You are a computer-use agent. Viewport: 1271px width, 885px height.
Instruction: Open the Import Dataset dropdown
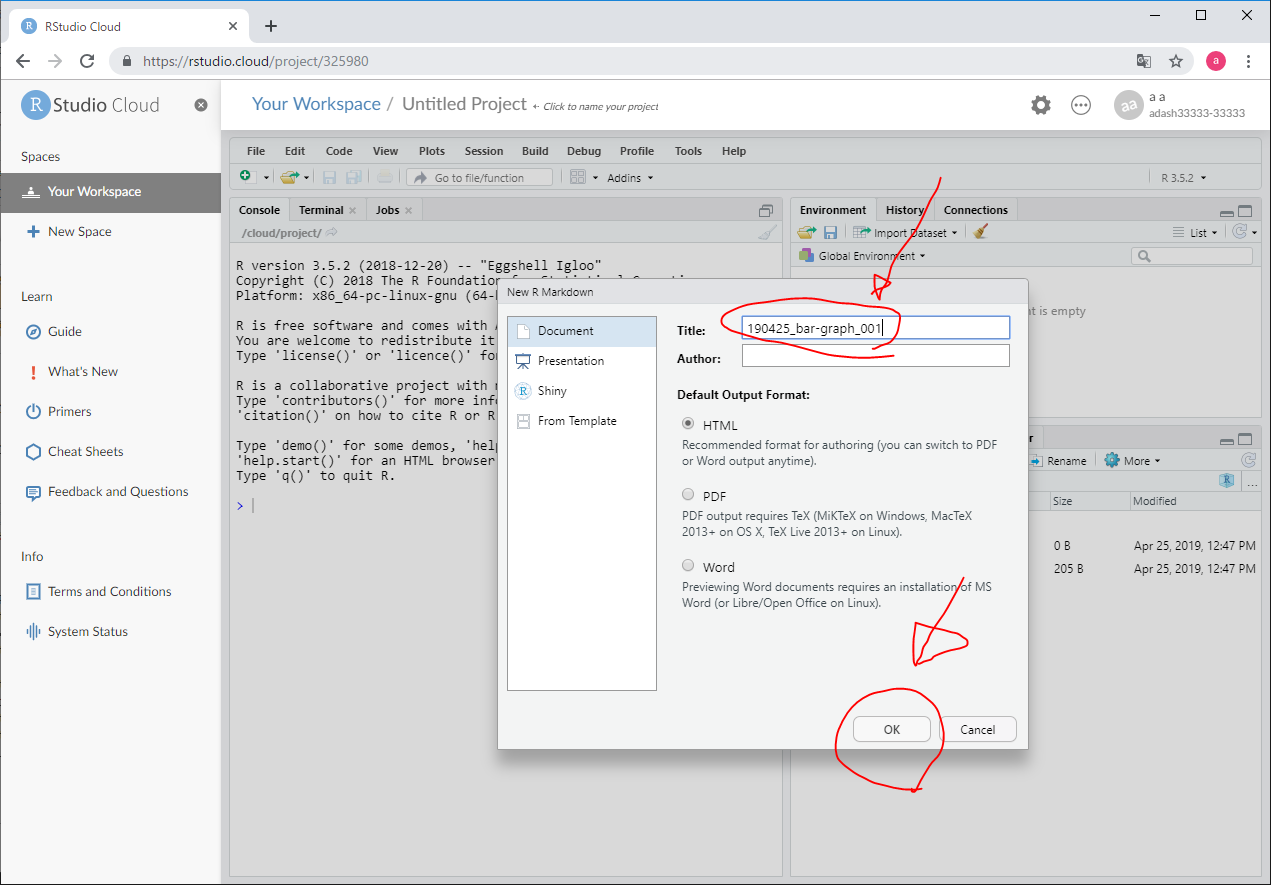coord(904,233)
